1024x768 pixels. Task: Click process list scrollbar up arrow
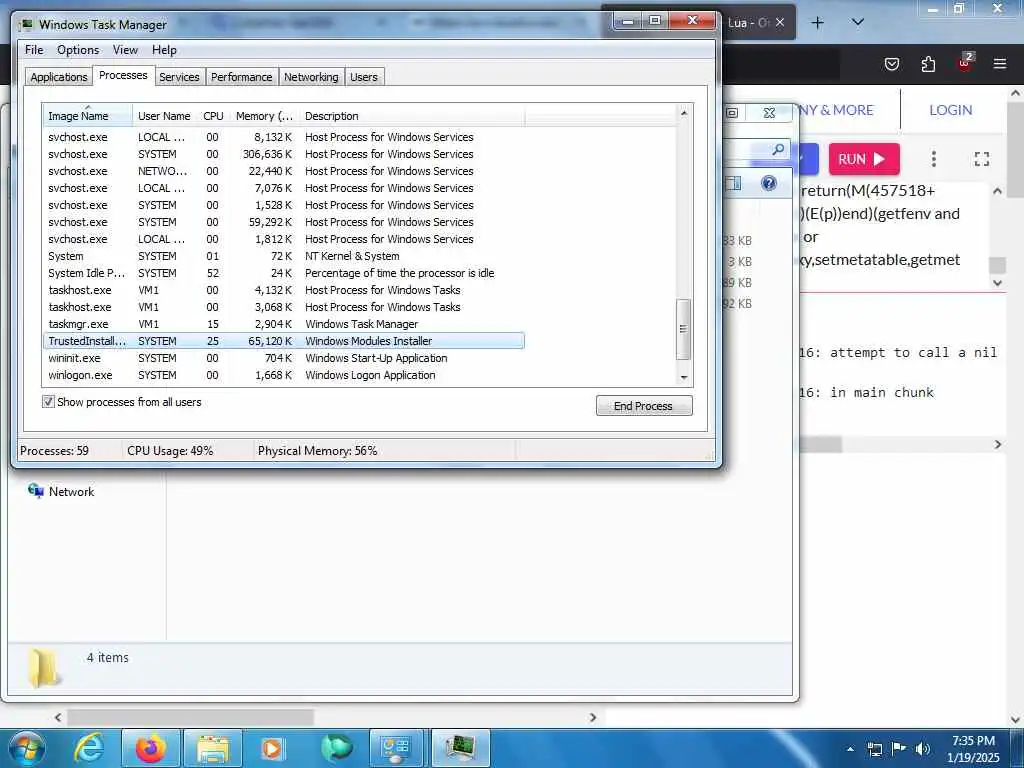(x=684, y=113)
